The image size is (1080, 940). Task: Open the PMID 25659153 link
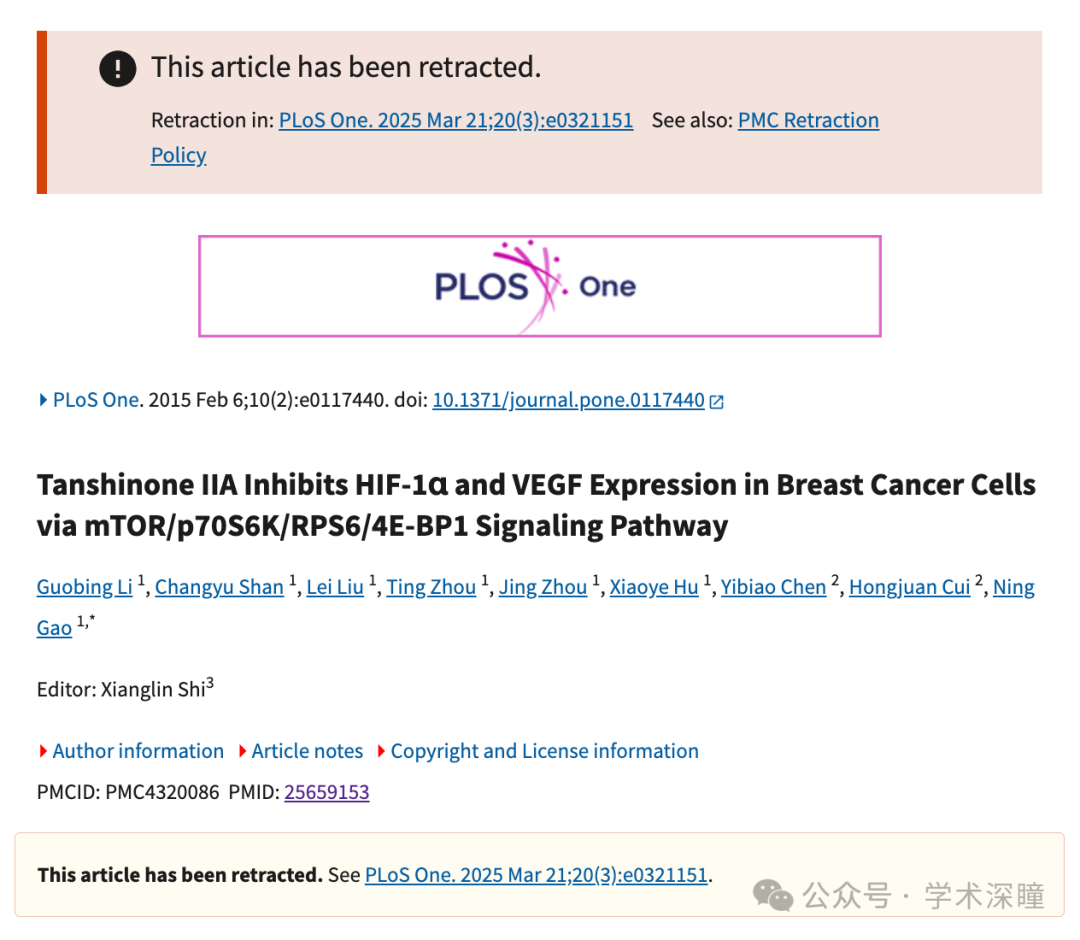click(326, 792)
